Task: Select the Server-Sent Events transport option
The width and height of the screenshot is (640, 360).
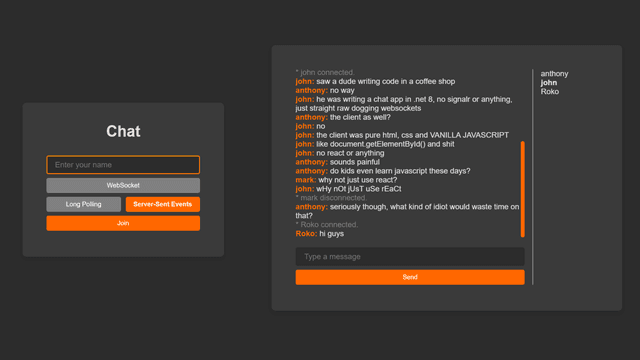Action: [x=163, y=204]
